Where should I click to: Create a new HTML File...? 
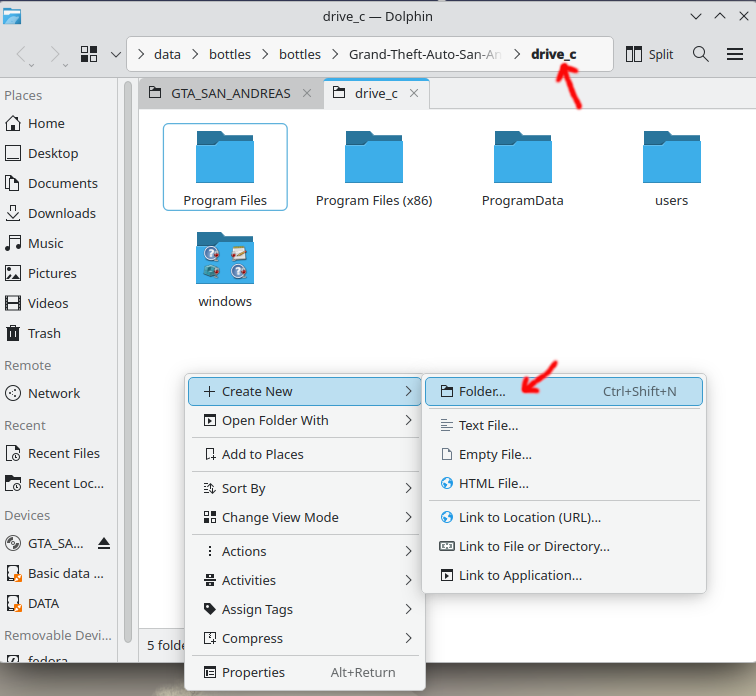click(x=564, y=483)
